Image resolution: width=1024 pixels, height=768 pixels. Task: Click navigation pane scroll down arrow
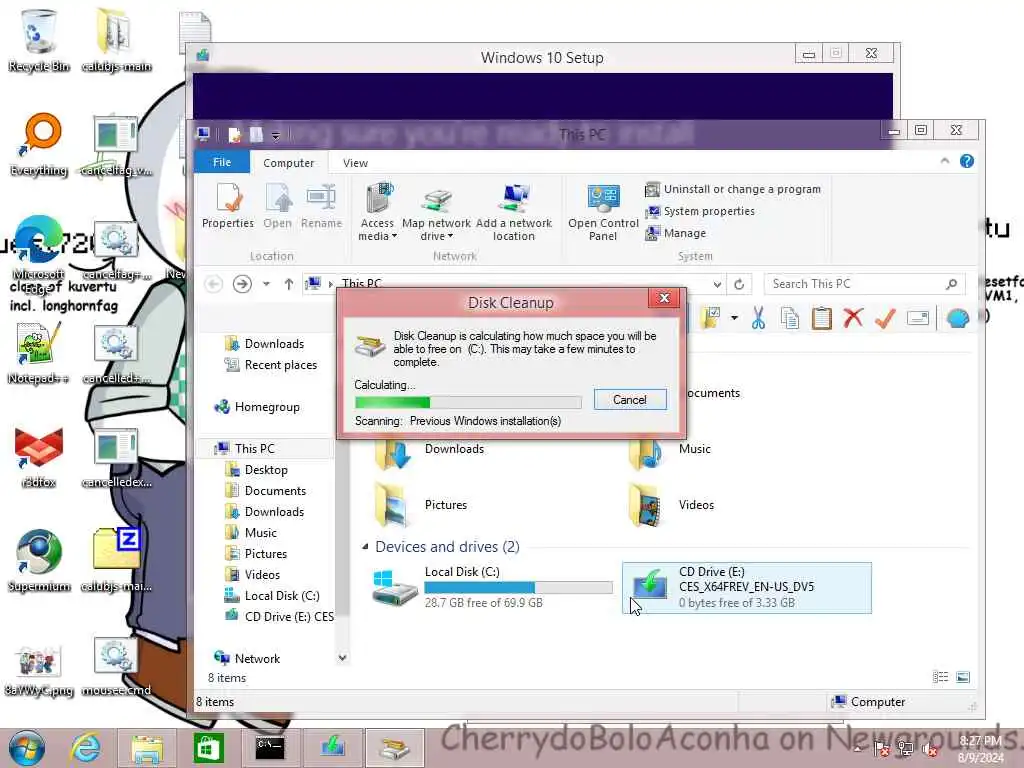(342, 658)
